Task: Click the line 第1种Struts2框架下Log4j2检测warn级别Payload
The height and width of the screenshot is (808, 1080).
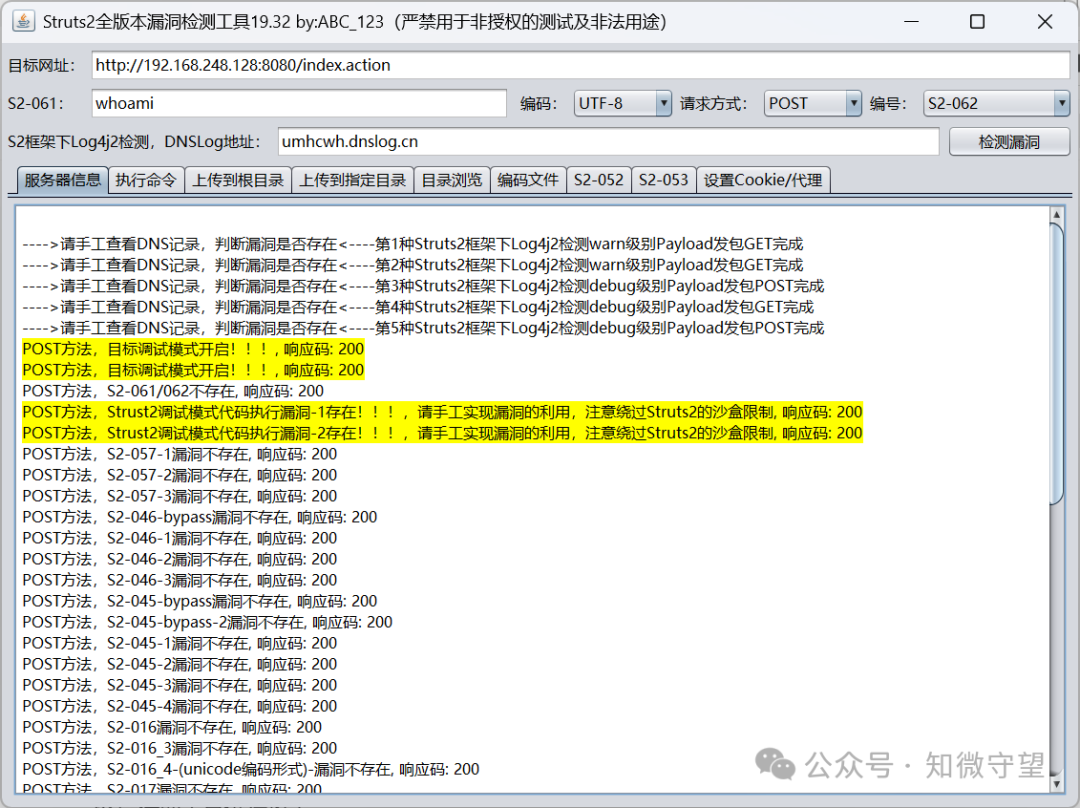Action: [413, 244]
